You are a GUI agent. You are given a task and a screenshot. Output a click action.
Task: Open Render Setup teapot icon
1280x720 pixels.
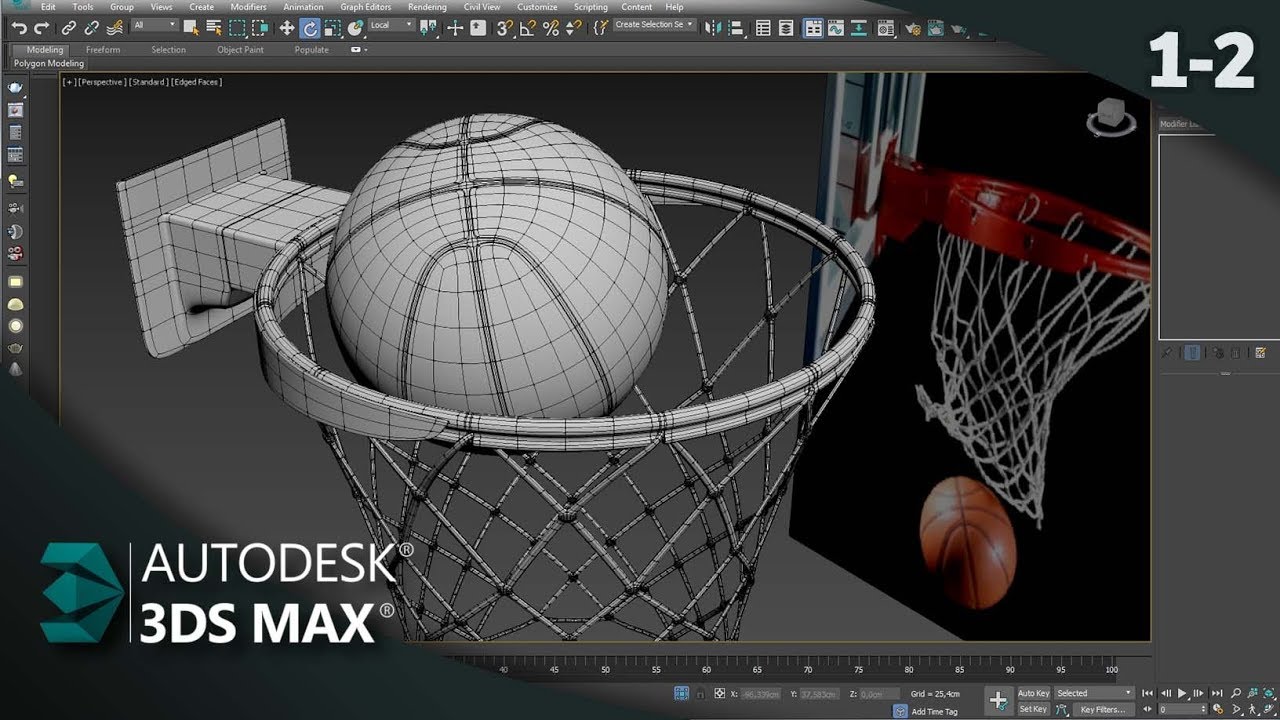pyautogui.click(x=913, y=29)
